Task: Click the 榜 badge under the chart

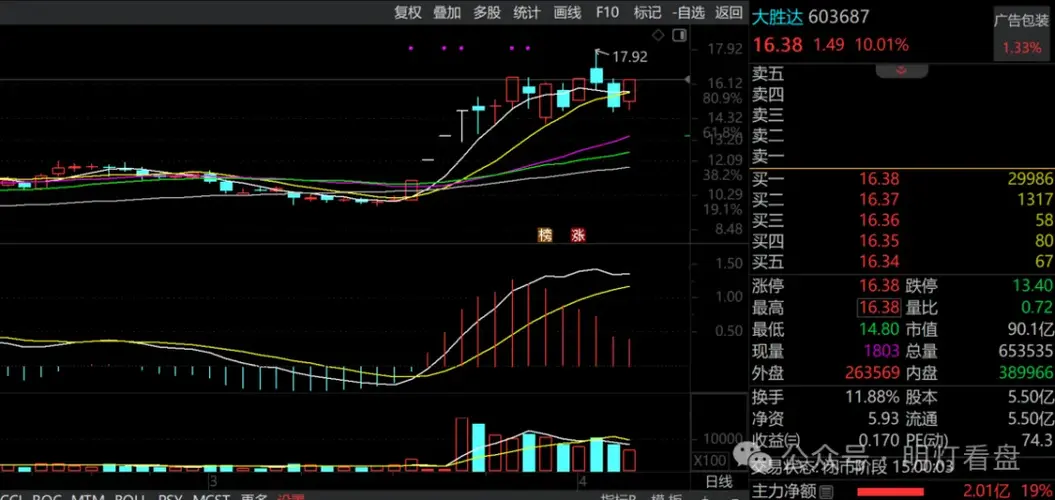Action: click(545, 235)
